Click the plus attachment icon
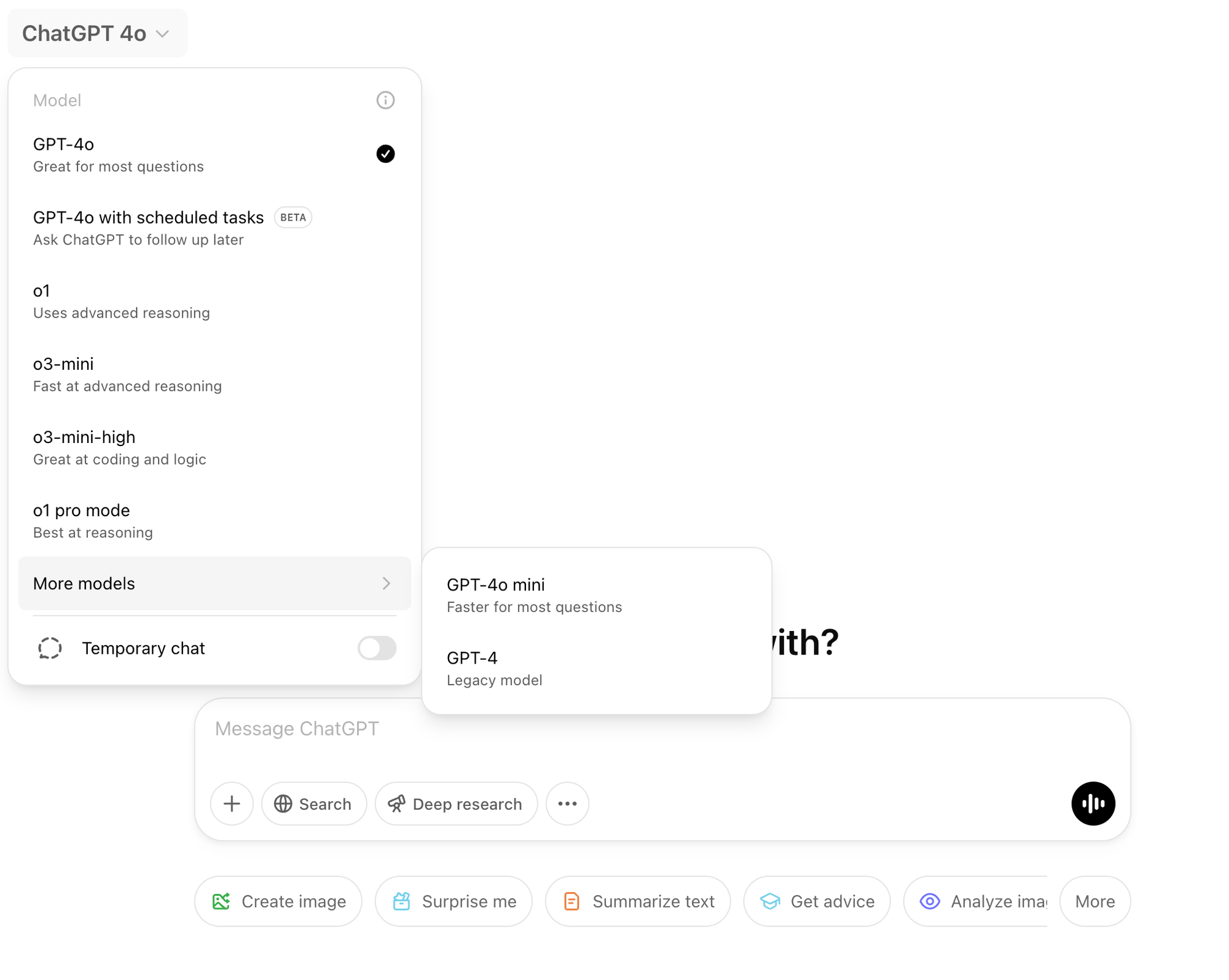Viewport: 1229px width, 980px height. point(232,804)
